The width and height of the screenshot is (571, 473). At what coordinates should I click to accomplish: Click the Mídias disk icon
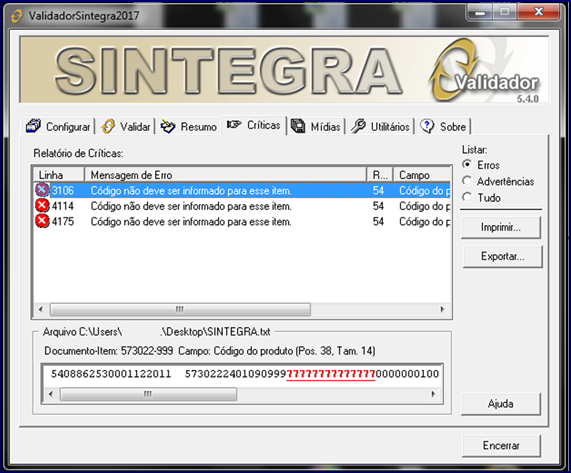click(298, 126)
